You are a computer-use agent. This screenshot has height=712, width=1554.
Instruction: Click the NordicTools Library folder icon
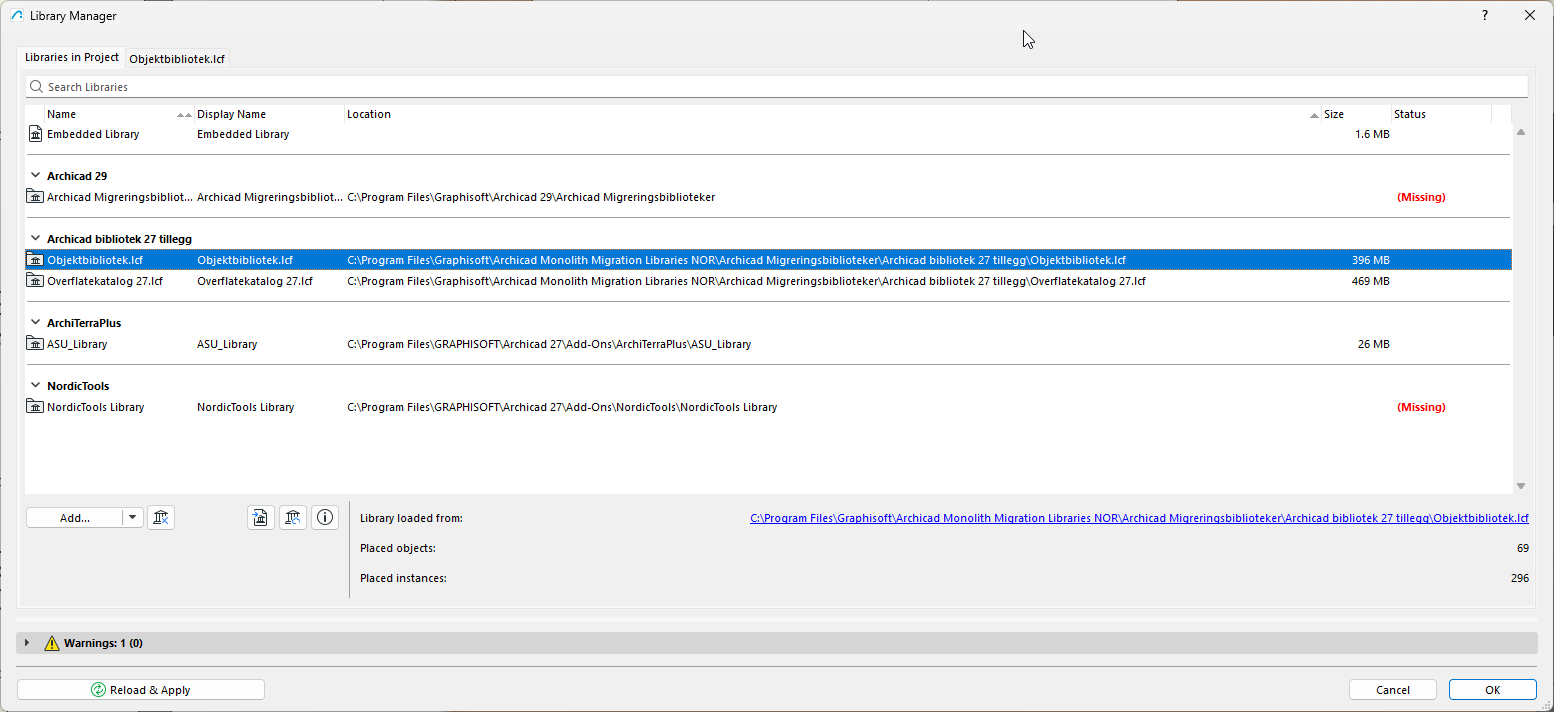click(36, 407)
